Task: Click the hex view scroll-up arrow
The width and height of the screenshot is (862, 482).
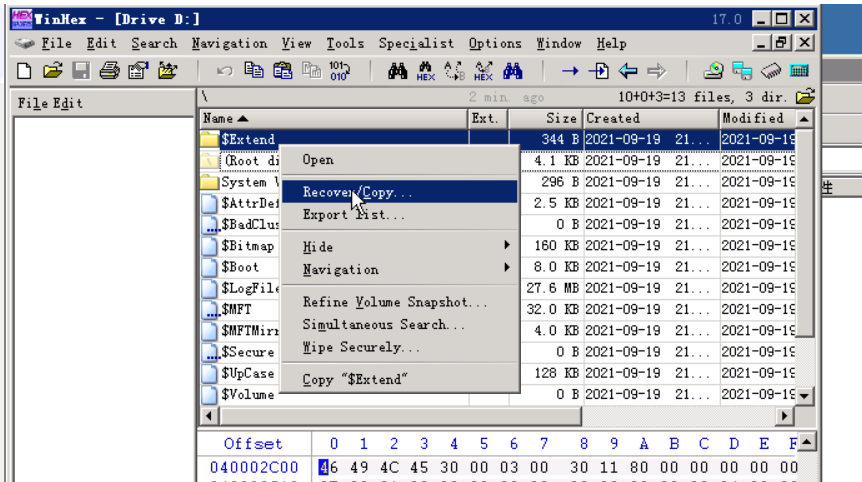Action: point(806,441)
